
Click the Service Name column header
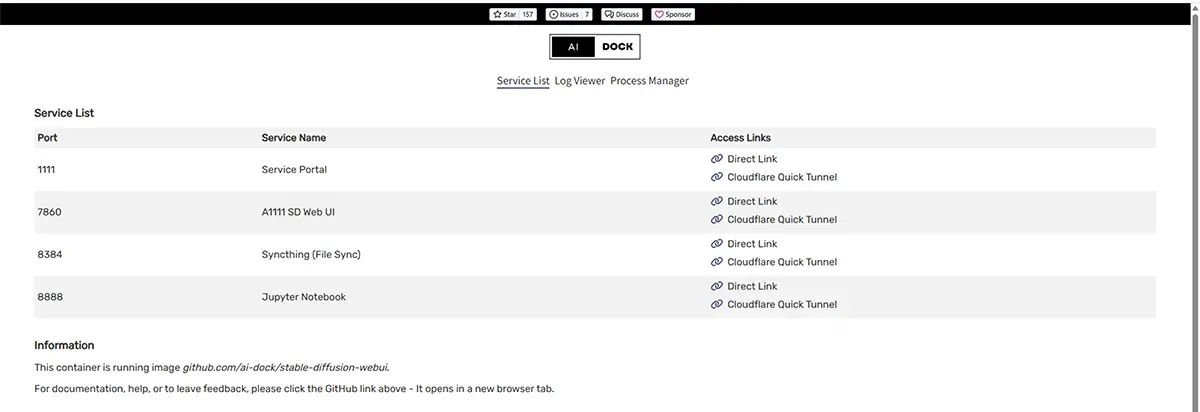pos(294,138)
